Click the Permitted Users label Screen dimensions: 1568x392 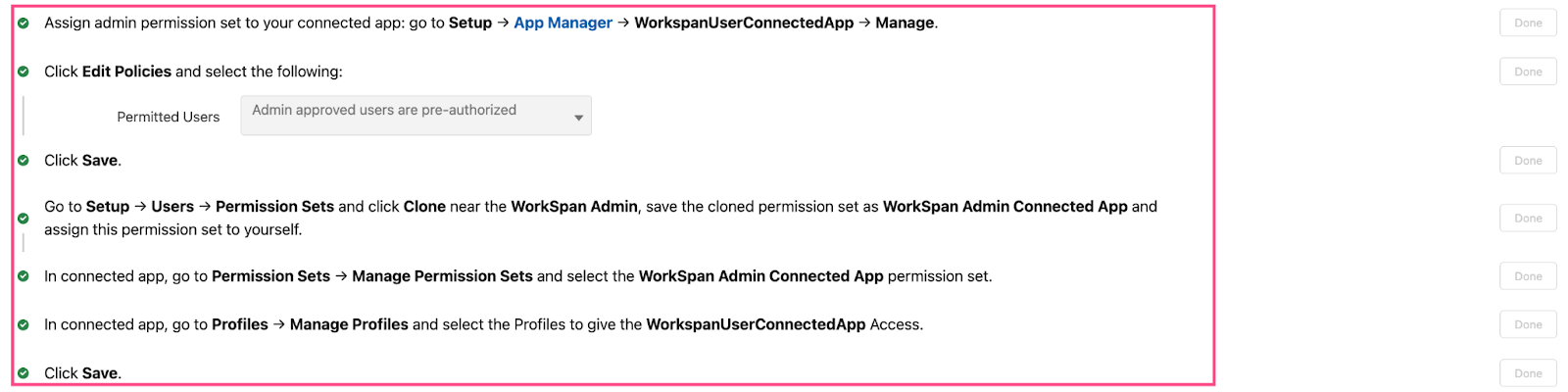pyautogui.click(x=169, y=117)
